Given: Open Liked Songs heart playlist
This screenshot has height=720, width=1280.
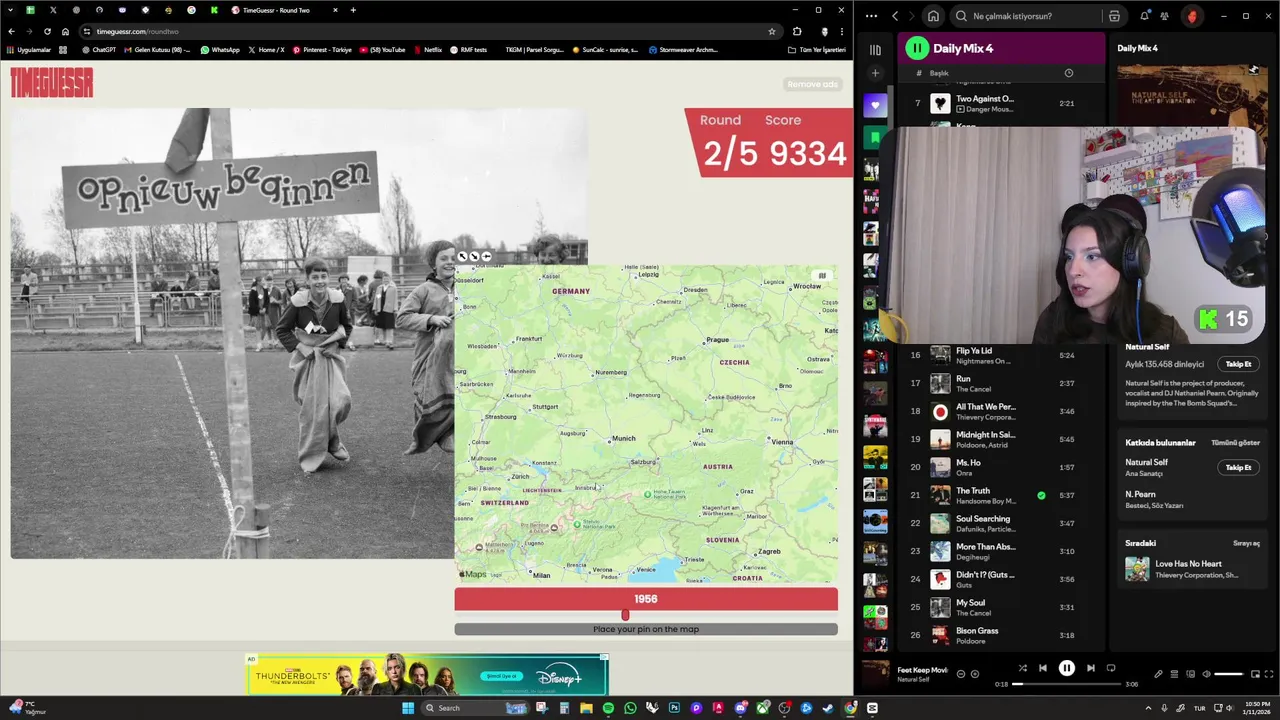Looking at the screenshot, I should [875, 106].
